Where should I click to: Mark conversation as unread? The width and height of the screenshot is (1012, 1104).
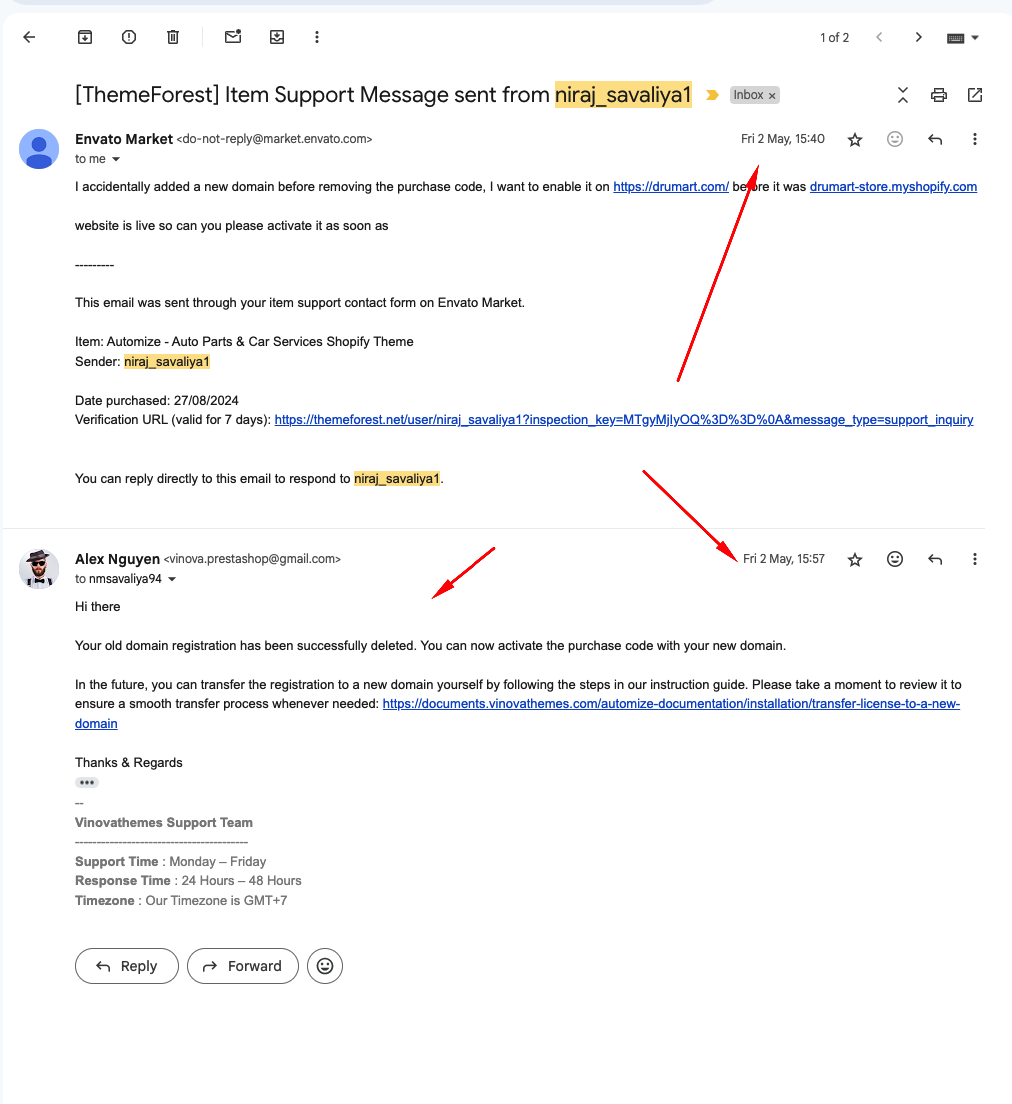click(x=233, y=37)
